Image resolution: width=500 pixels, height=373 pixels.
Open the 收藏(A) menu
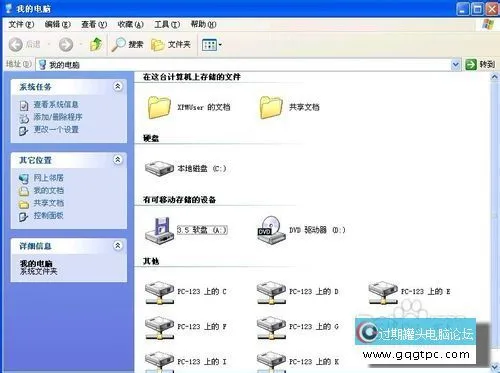point(130,24)
